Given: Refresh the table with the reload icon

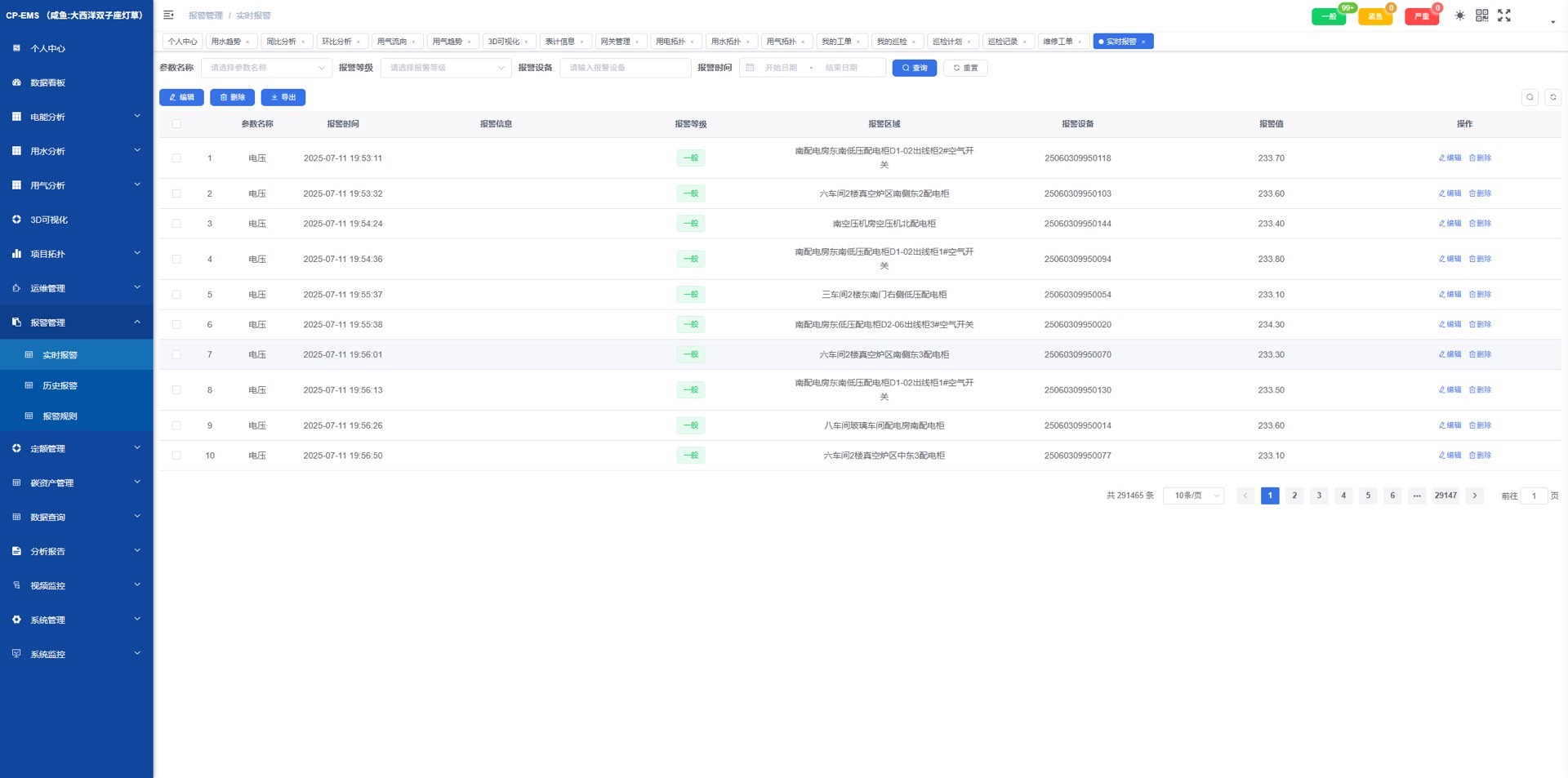Looking at the screenshot, I should coord(1552,97).
